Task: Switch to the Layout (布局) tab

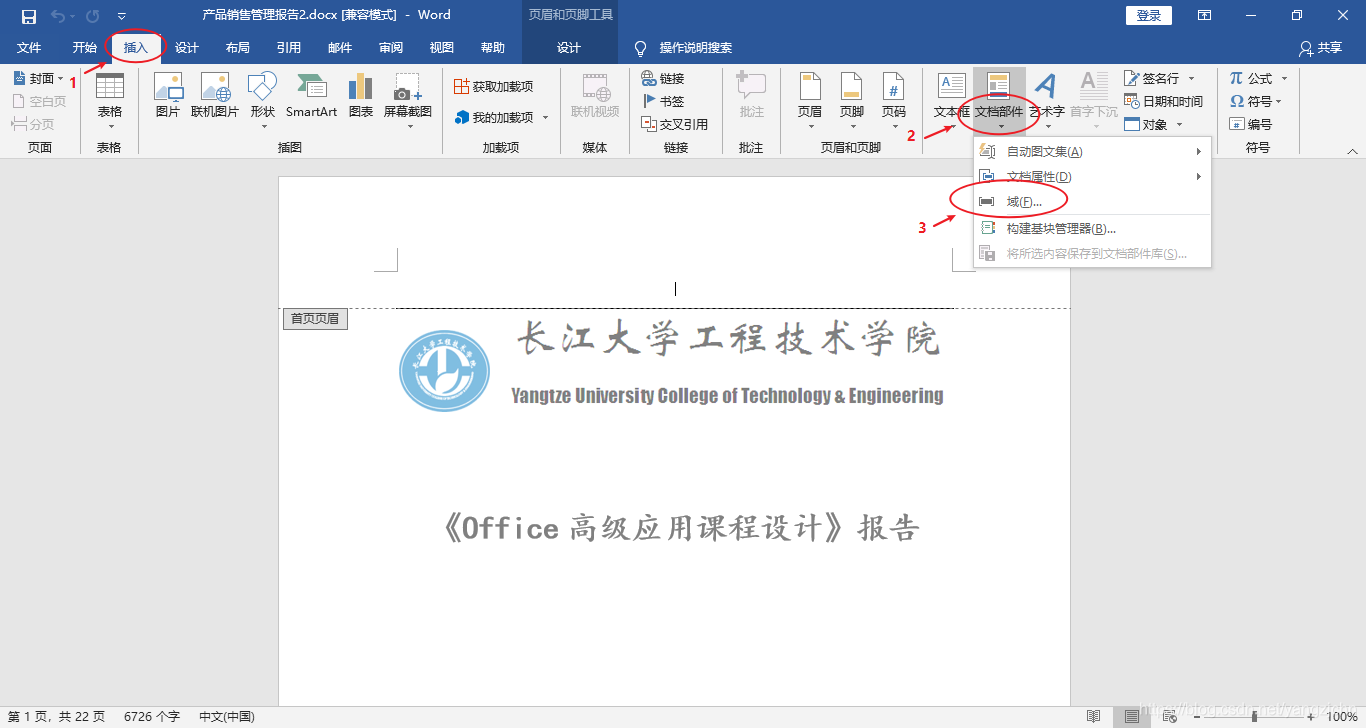Action: 238,48
